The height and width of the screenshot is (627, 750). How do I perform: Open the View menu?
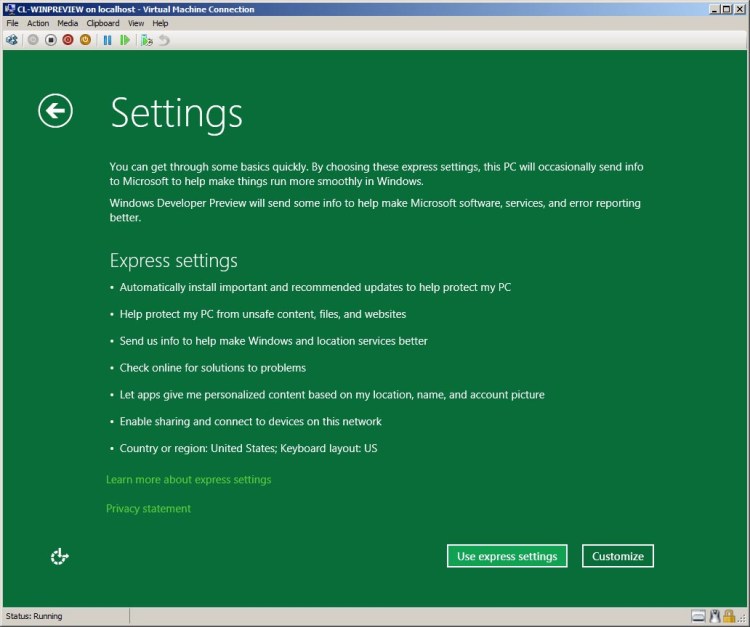point(136,23)
